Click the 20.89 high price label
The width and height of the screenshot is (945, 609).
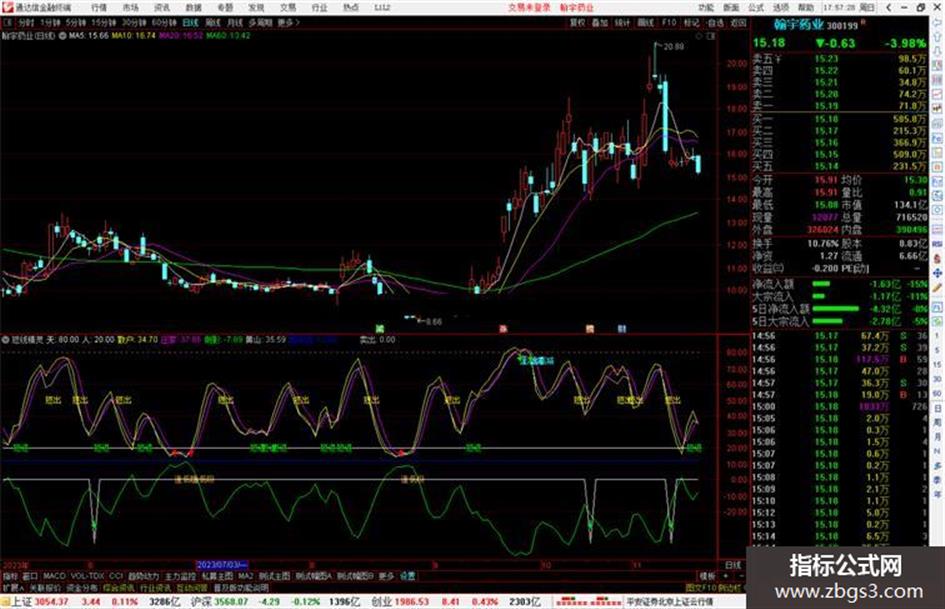click(674, 46)
